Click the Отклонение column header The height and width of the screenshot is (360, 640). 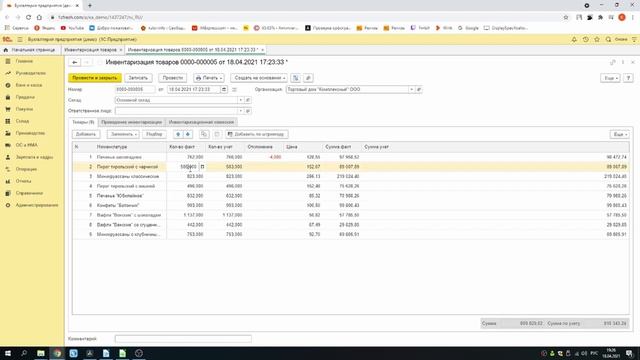click(264, 147)
